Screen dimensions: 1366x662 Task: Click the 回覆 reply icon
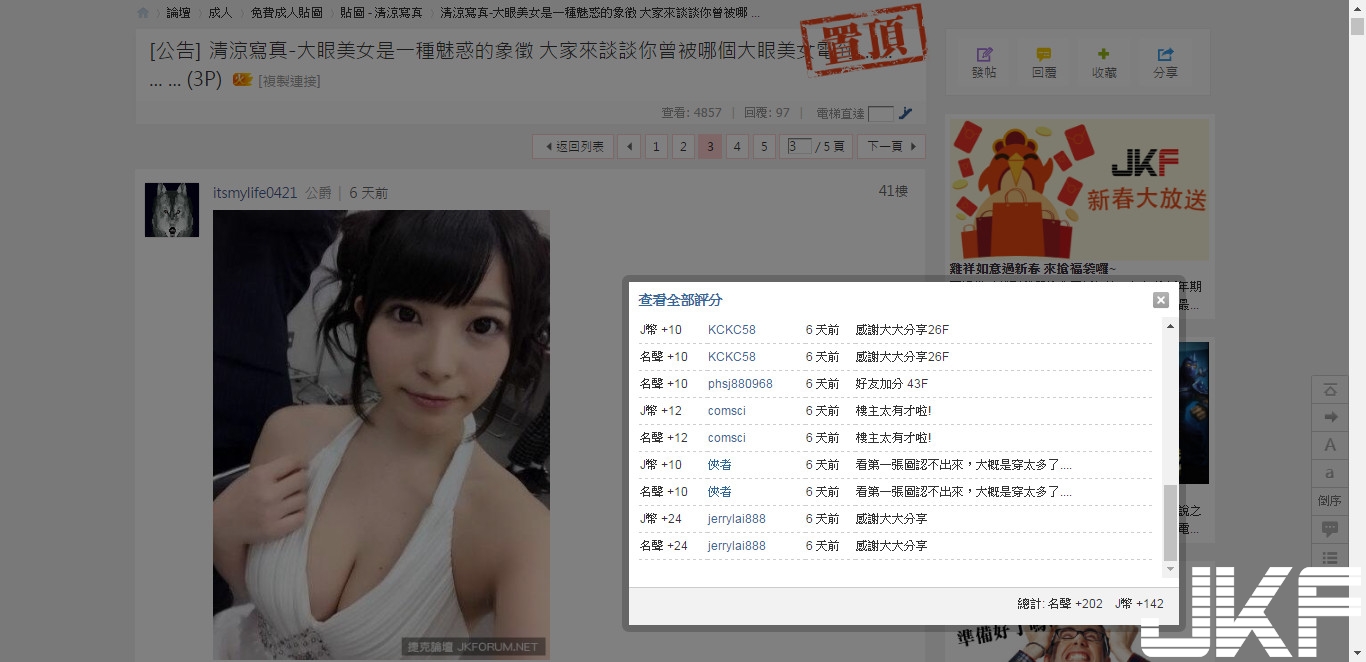tap(1044, 62)
